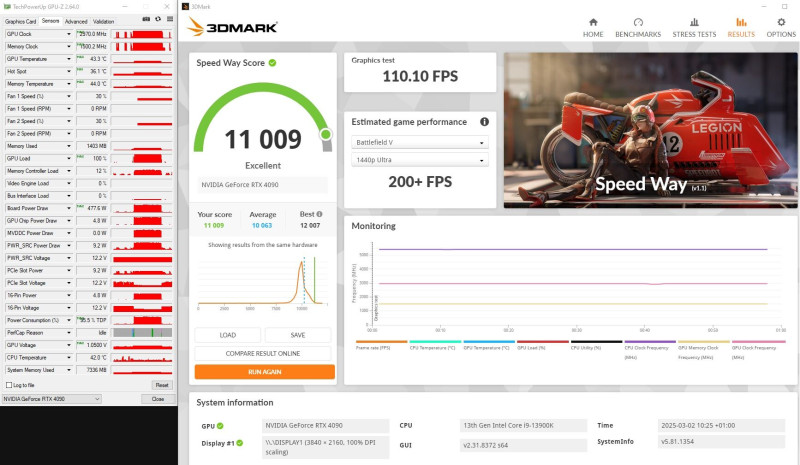Click the GPU Clock red sensor graph
The width and height of the screenshot is (800, 465).
(142, 34)
